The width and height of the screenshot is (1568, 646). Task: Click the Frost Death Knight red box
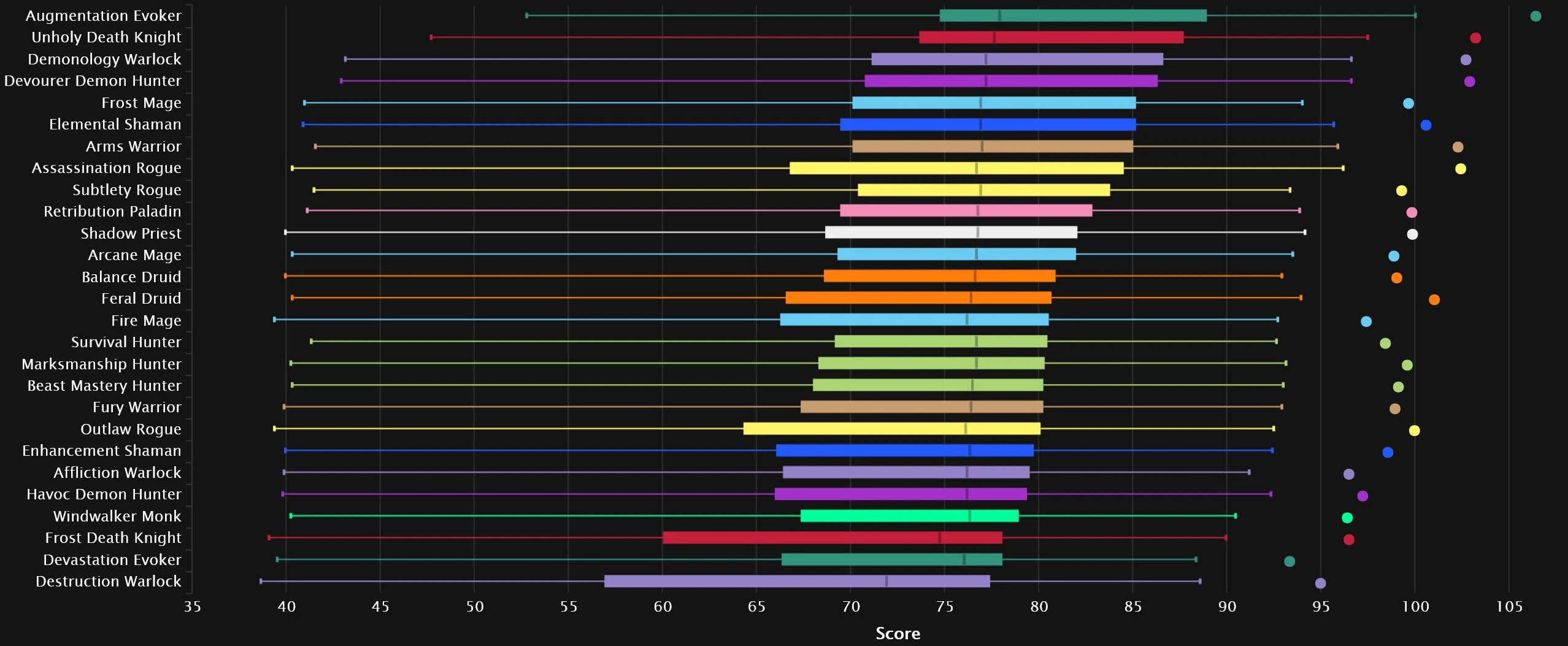tap(832, 538)
